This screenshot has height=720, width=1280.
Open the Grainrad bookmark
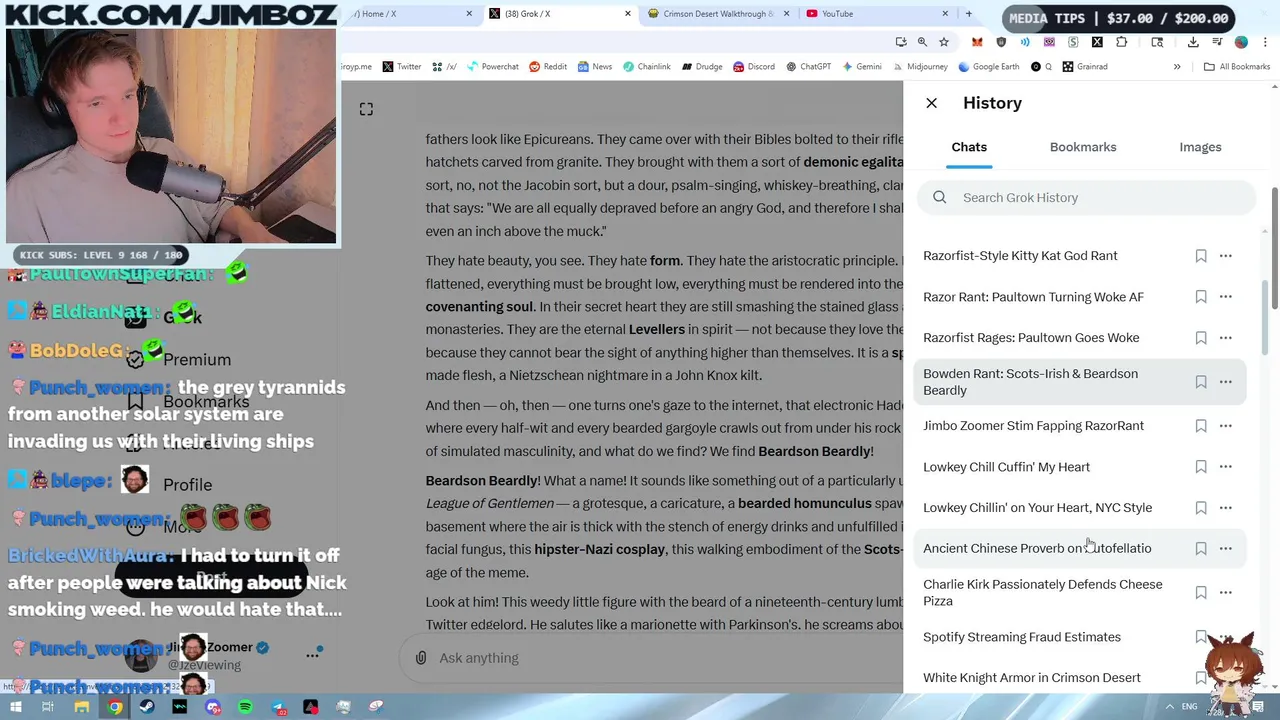(x=1085, y=67)
